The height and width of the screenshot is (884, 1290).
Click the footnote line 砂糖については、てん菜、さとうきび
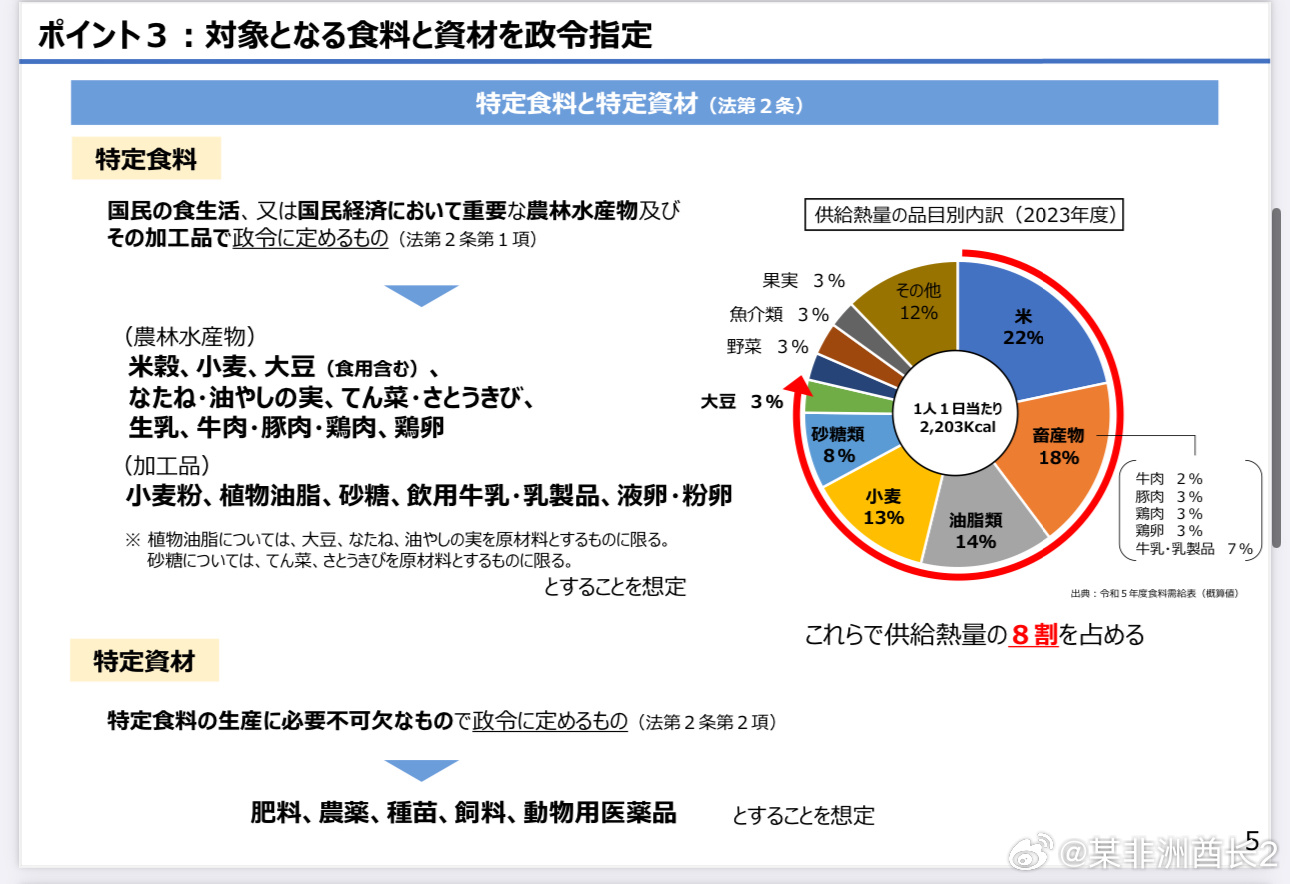(x=360, y=559)
